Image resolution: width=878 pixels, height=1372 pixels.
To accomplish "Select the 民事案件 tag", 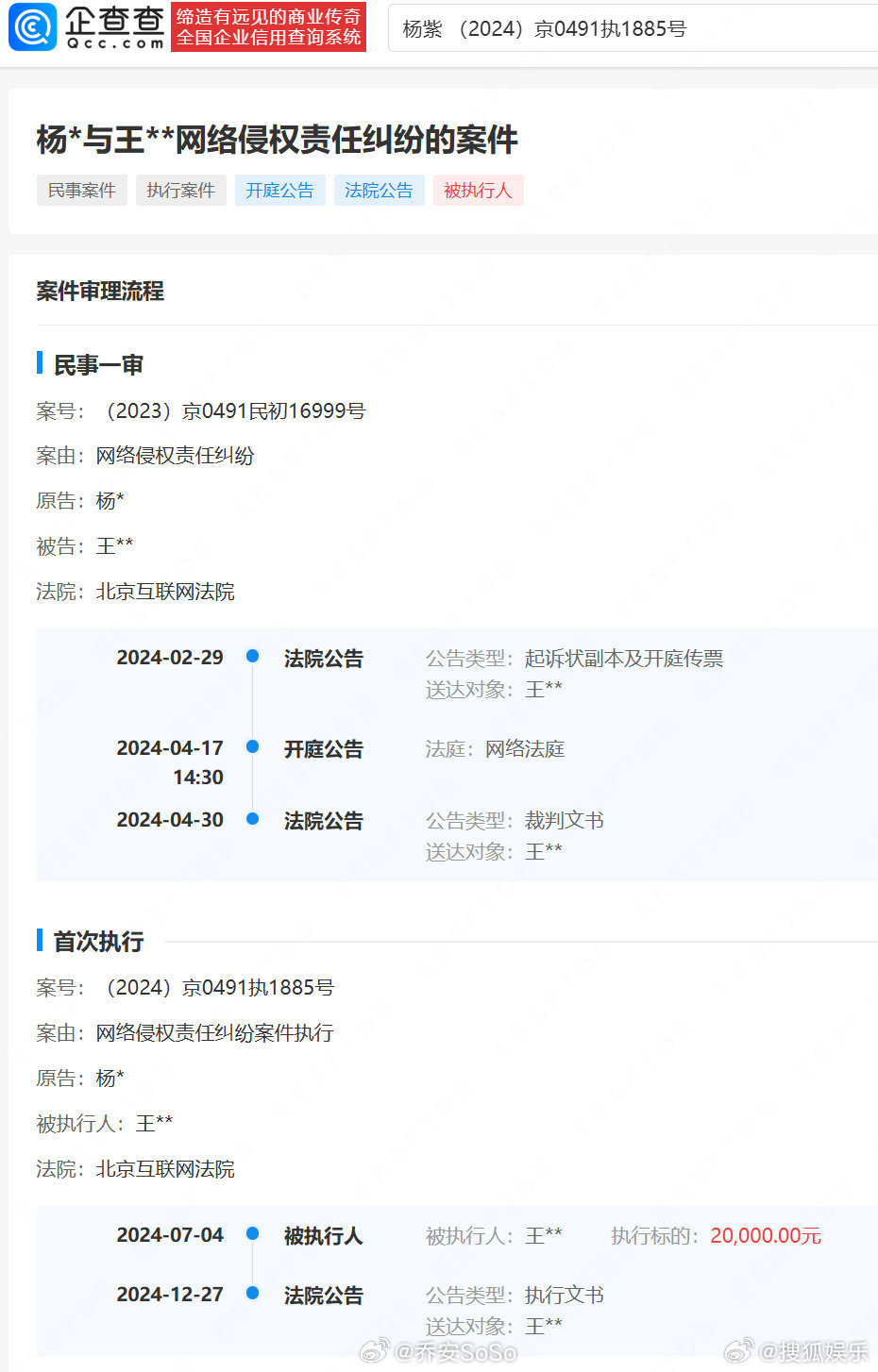I will pyautogui.click(x=81, y=190).
